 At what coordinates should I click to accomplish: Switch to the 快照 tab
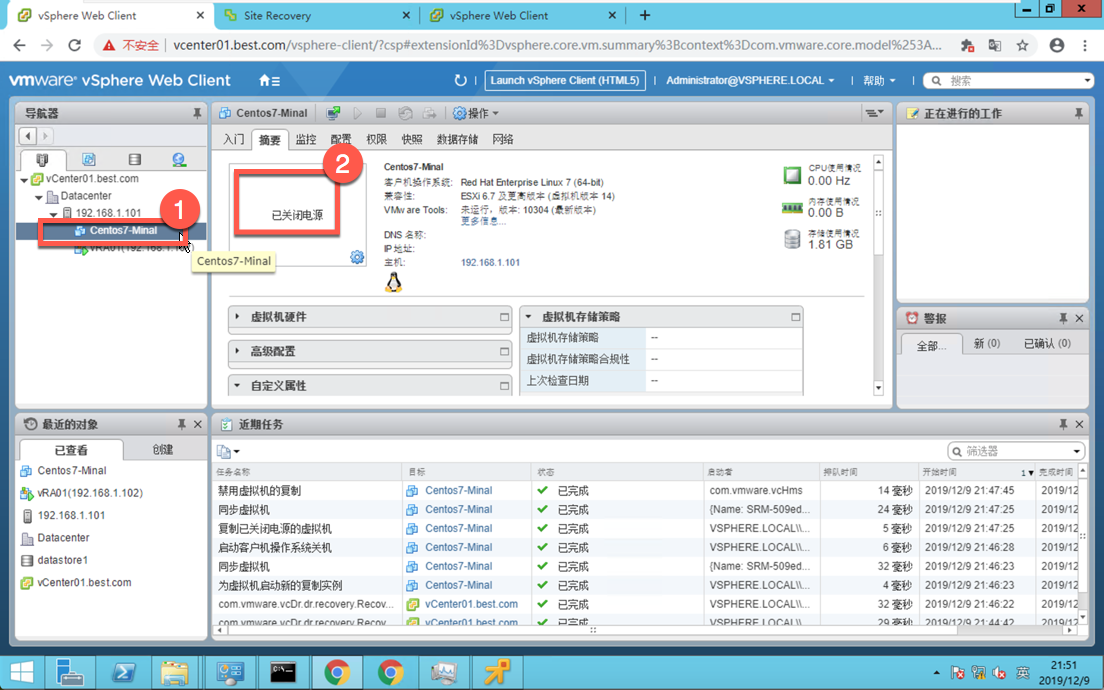[412, 139]
